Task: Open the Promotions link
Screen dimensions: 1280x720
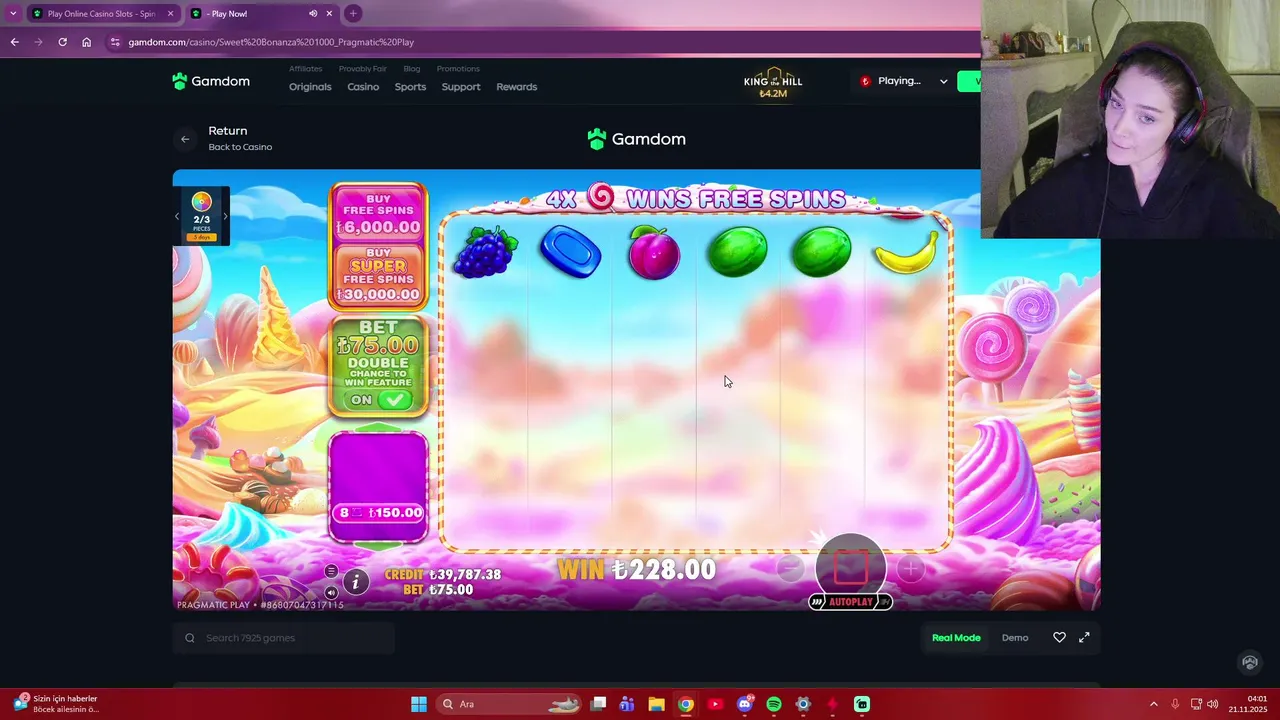Action: point(458,69)
